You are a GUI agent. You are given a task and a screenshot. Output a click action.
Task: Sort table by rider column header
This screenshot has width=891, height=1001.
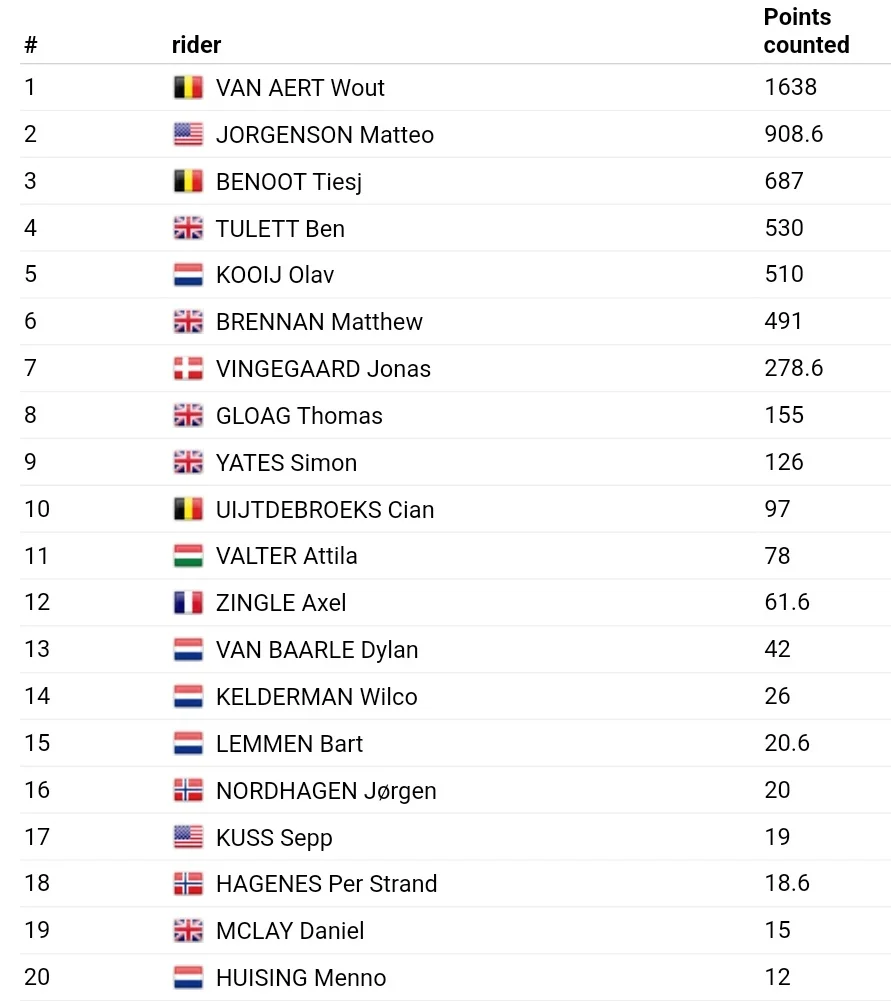pos(196,45)
